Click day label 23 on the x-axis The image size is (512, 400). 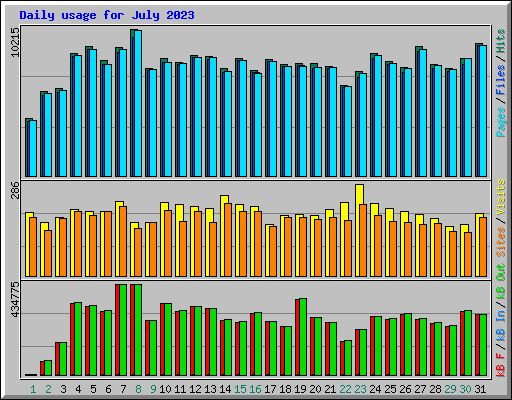[360, 389]
